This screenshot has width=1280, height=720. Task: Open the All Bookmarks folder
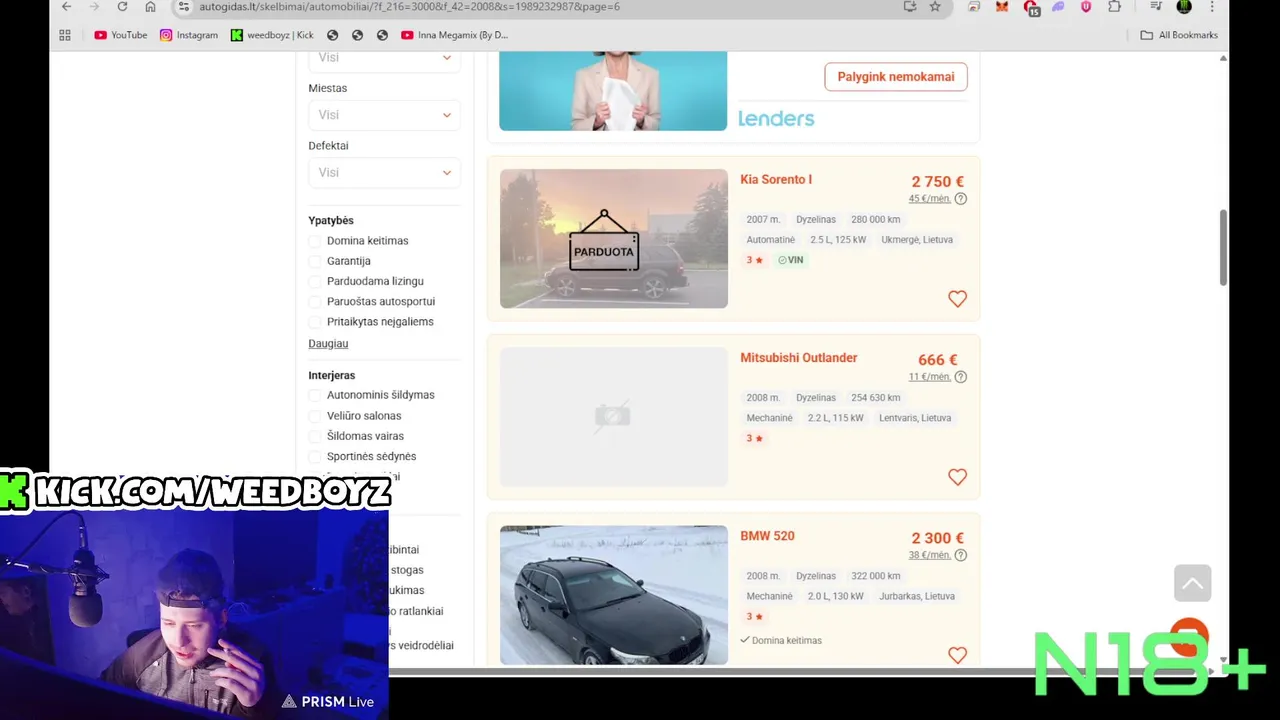click(x=1179, y=35)
